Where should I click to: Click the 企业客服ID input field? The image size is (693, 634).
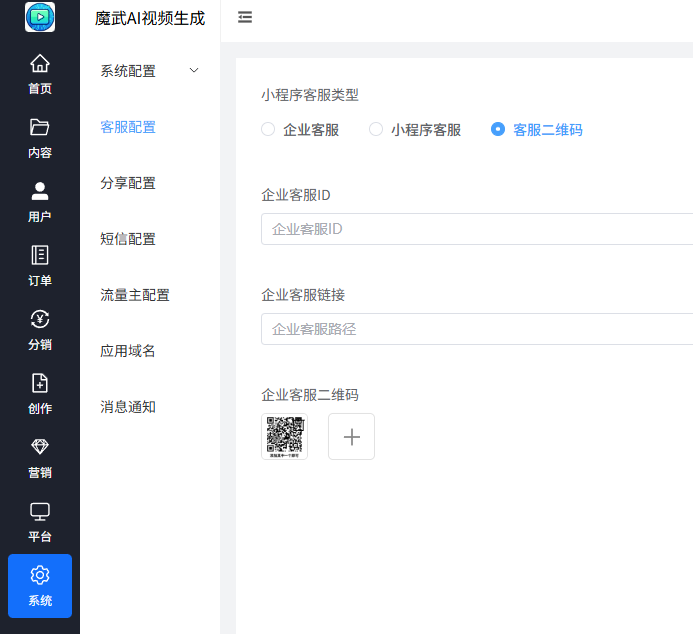click(476, 229)
